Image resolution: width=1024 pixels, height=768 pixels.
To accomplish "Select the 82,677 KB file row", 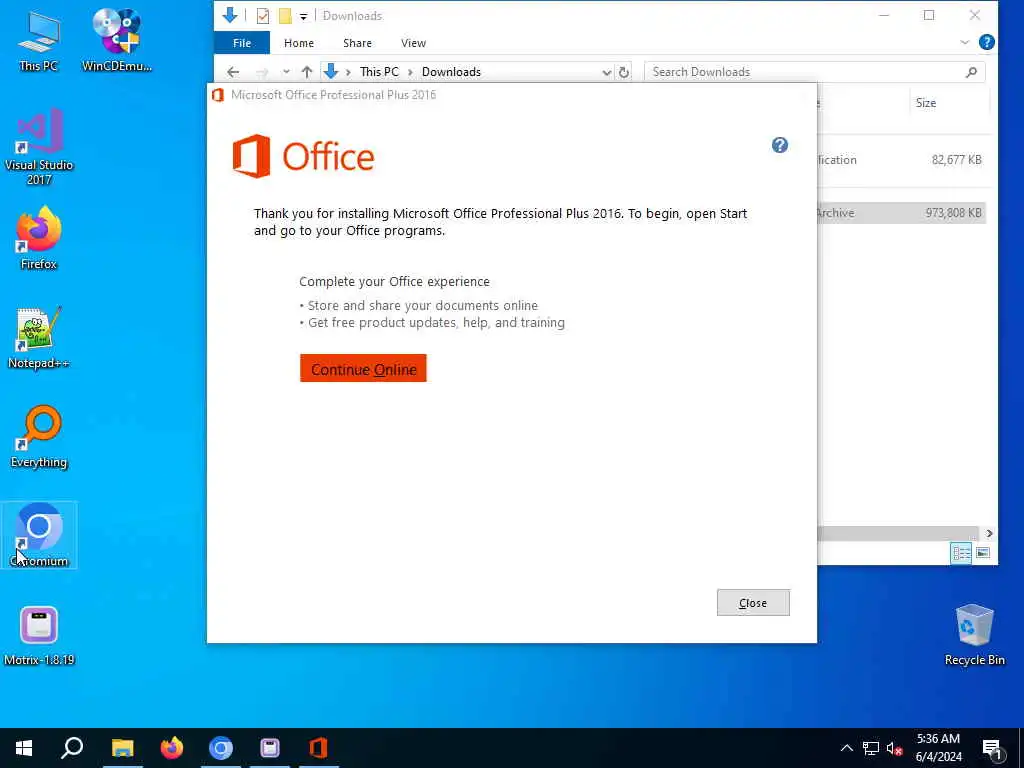I will 901,160.
